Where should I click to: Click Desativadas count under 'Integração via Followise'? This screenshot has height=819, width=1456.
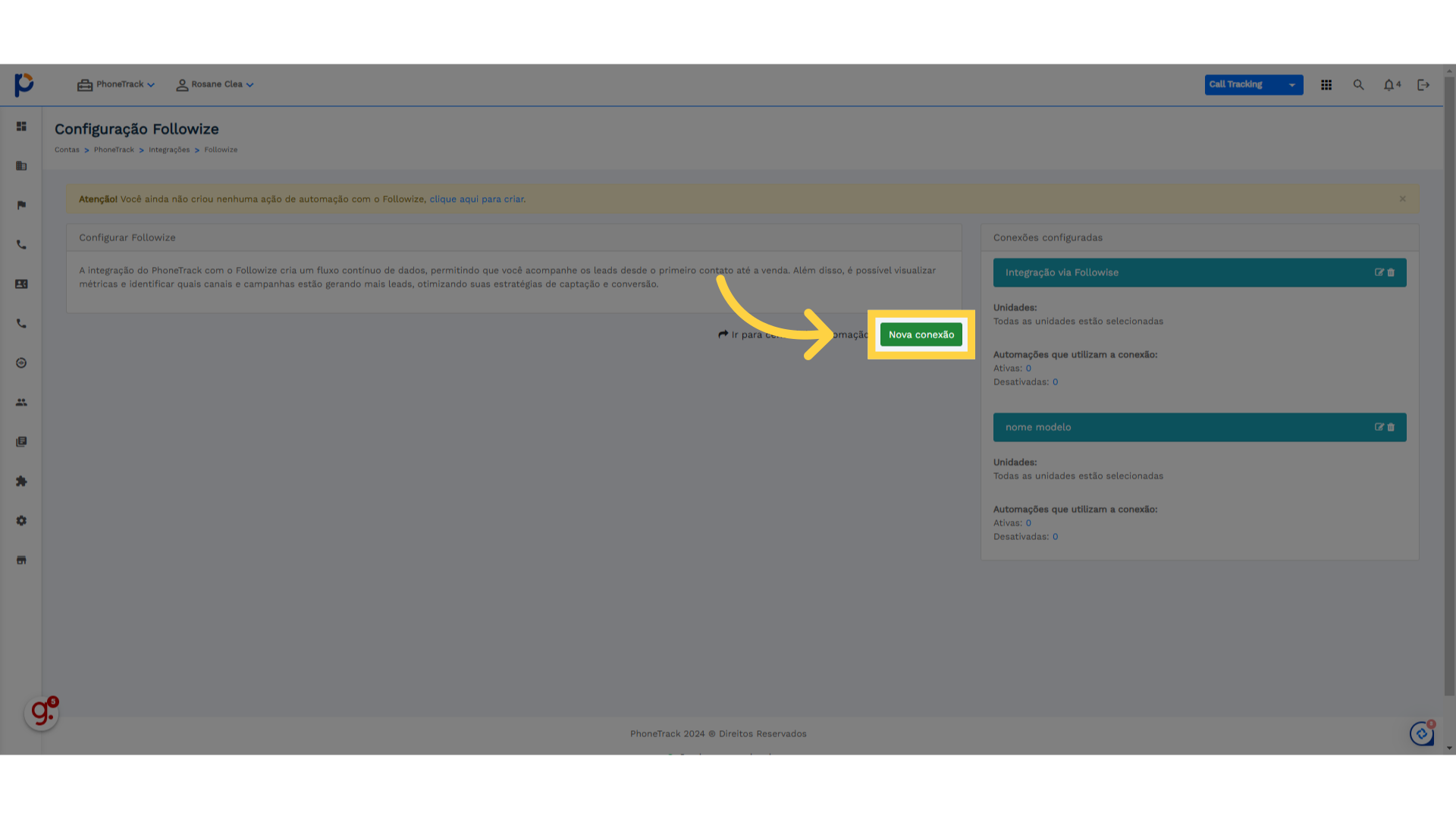[1055, 382]
